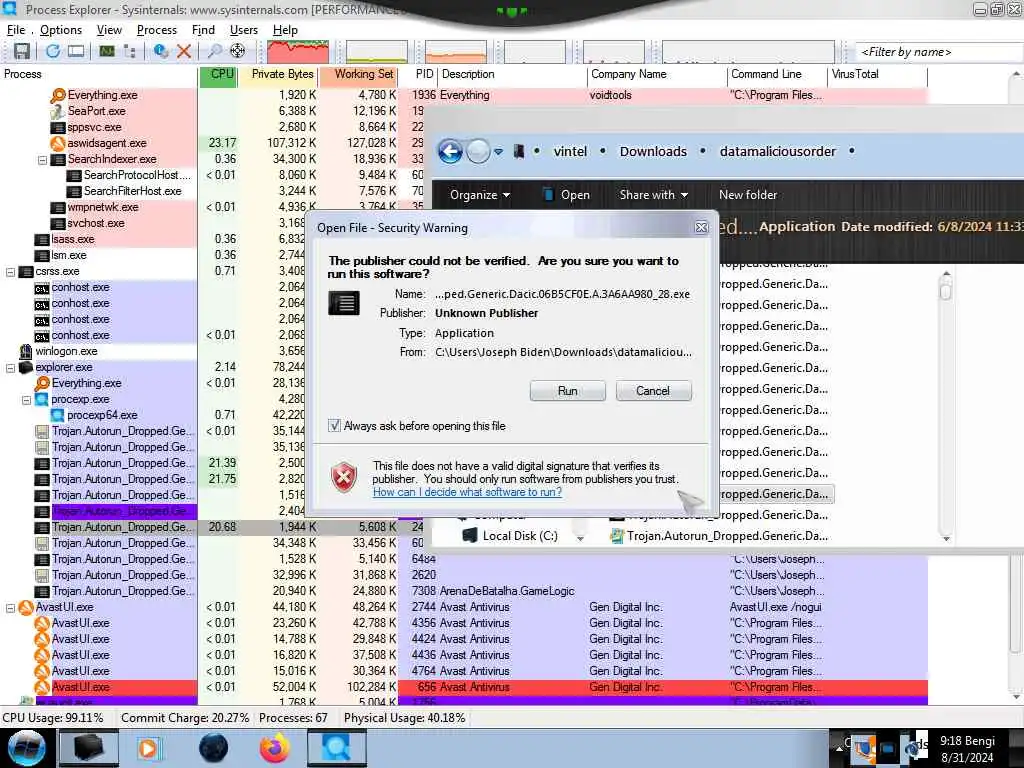Screen dimensions: 1024x768
Task: Open the View menu
Action: click(109, 30)
